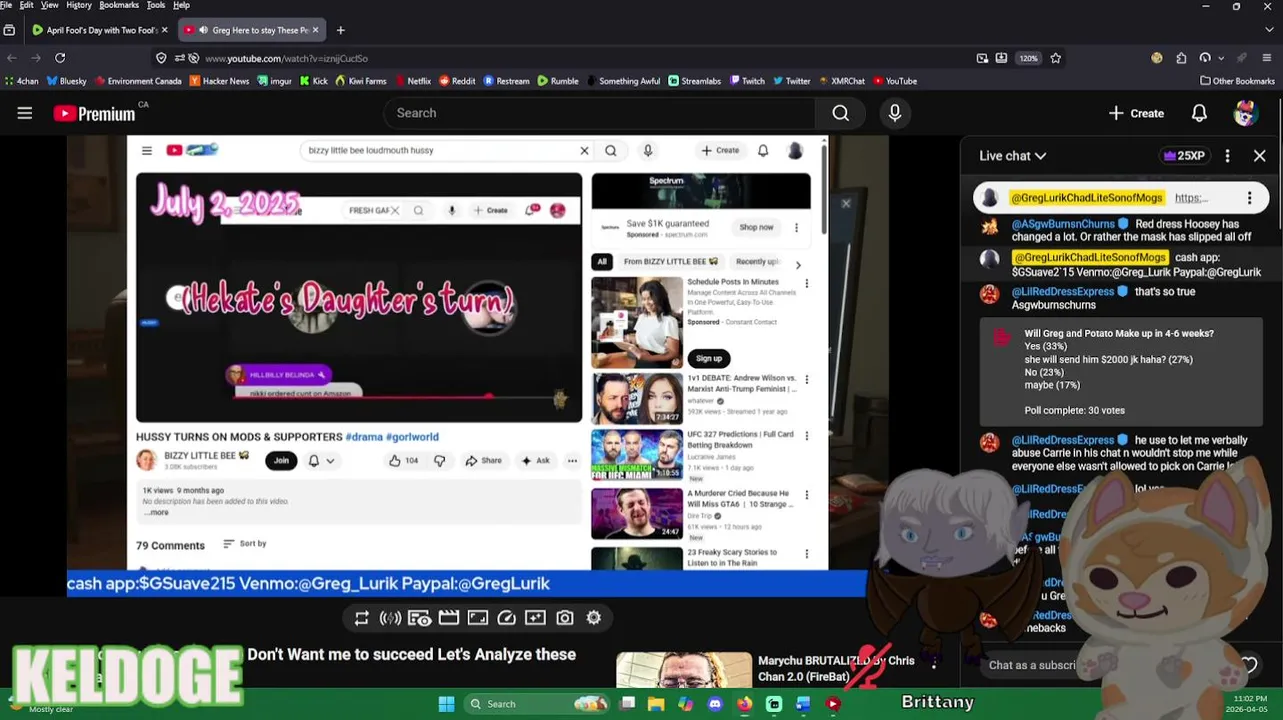Open the YouTube guide hamburger menu beside Premium logo
1283x720 pixels.
pos(25,113)
